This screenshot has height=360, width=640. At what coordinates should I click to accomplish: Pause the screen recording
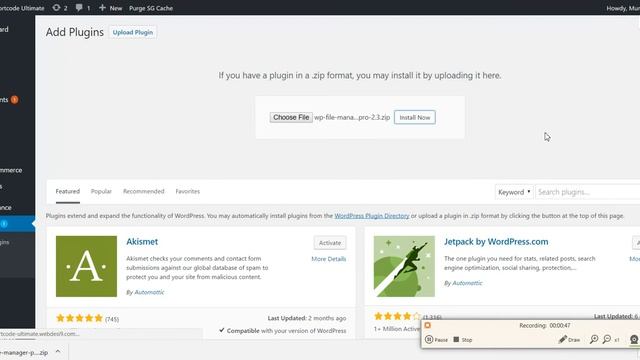coord(436,340)
